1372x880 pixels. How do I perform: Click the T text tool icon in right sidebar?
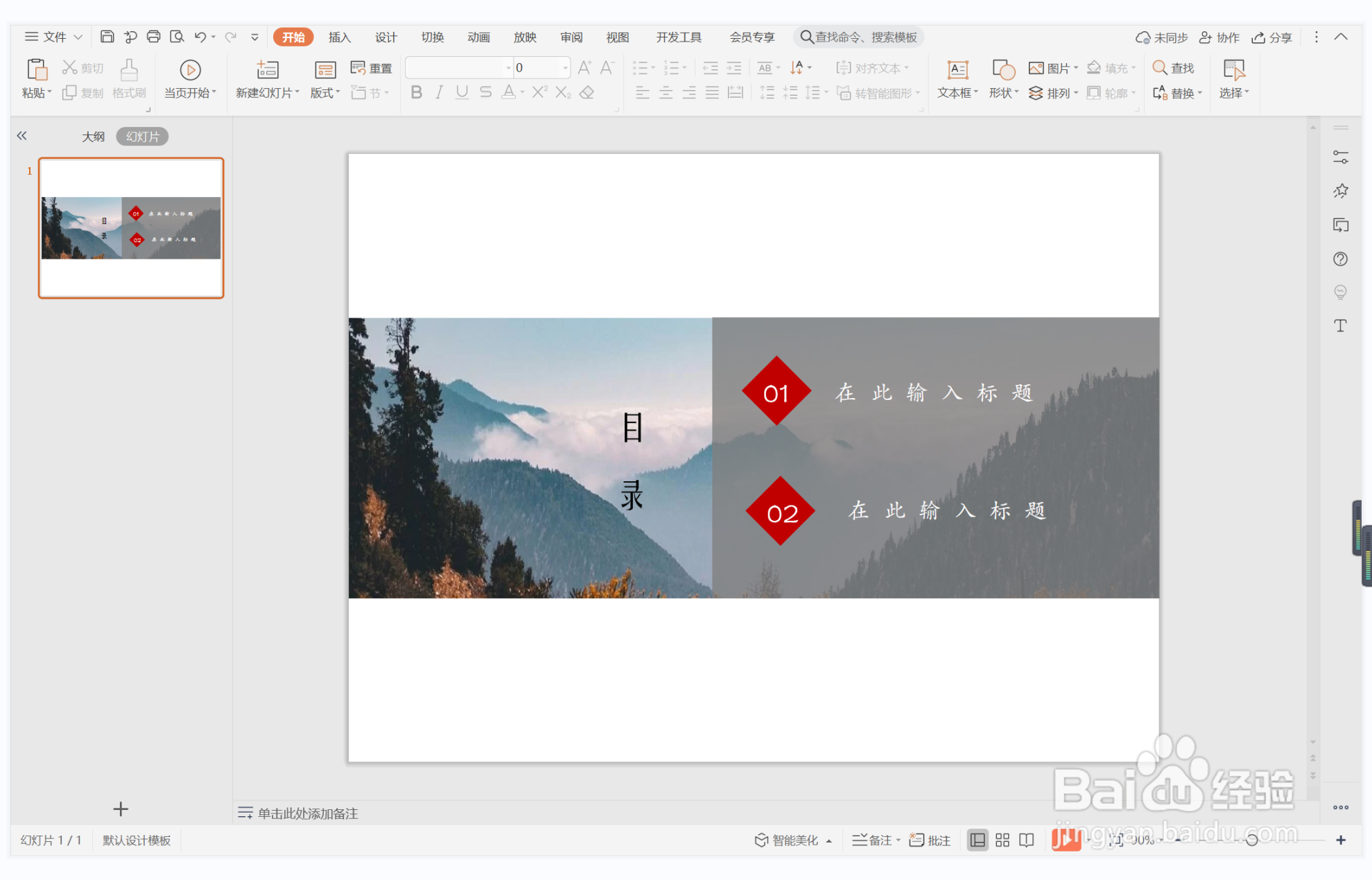[x=1340, y=326]
